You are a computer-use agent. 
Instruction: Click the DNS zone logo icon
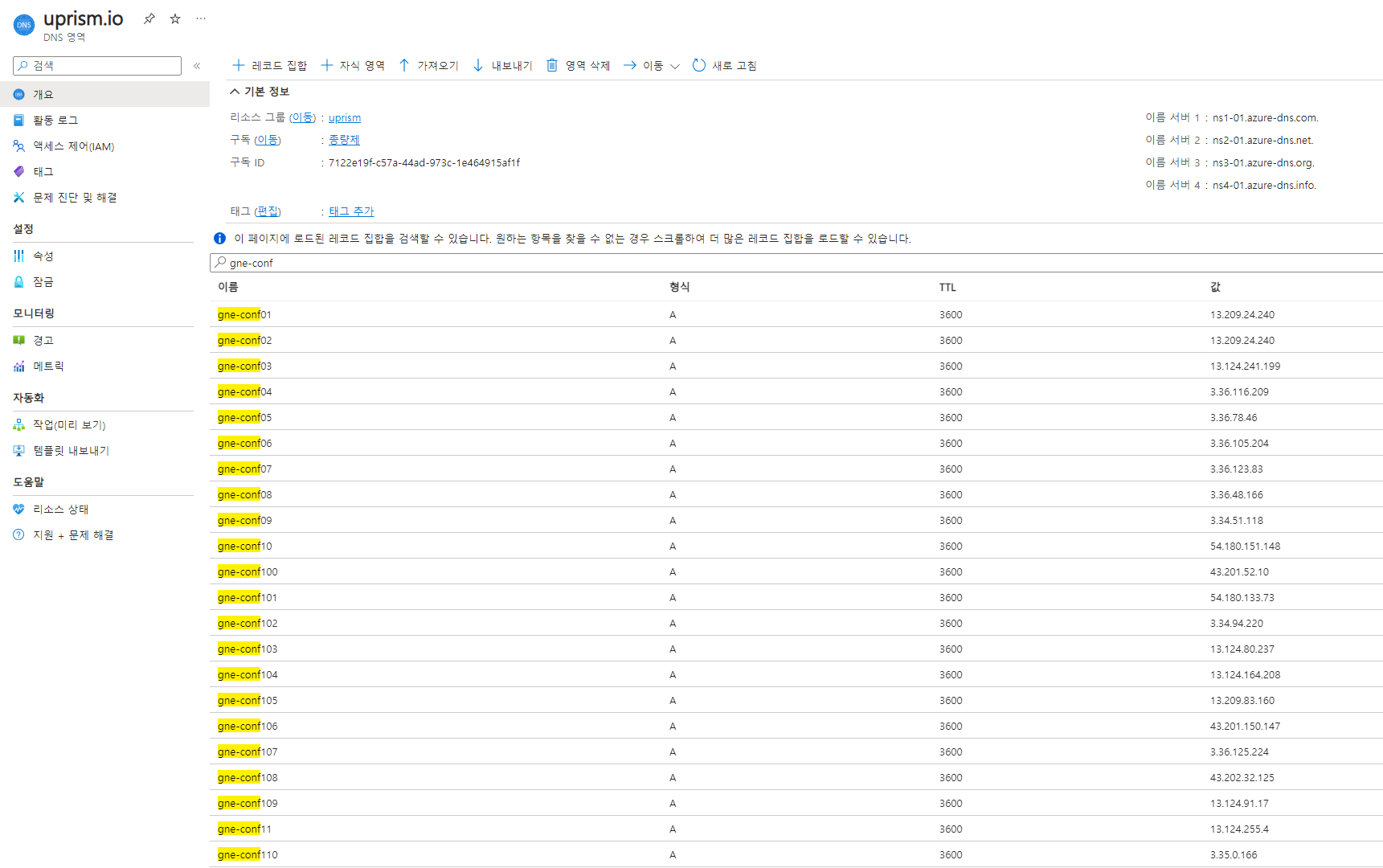(x=24, y=25)
